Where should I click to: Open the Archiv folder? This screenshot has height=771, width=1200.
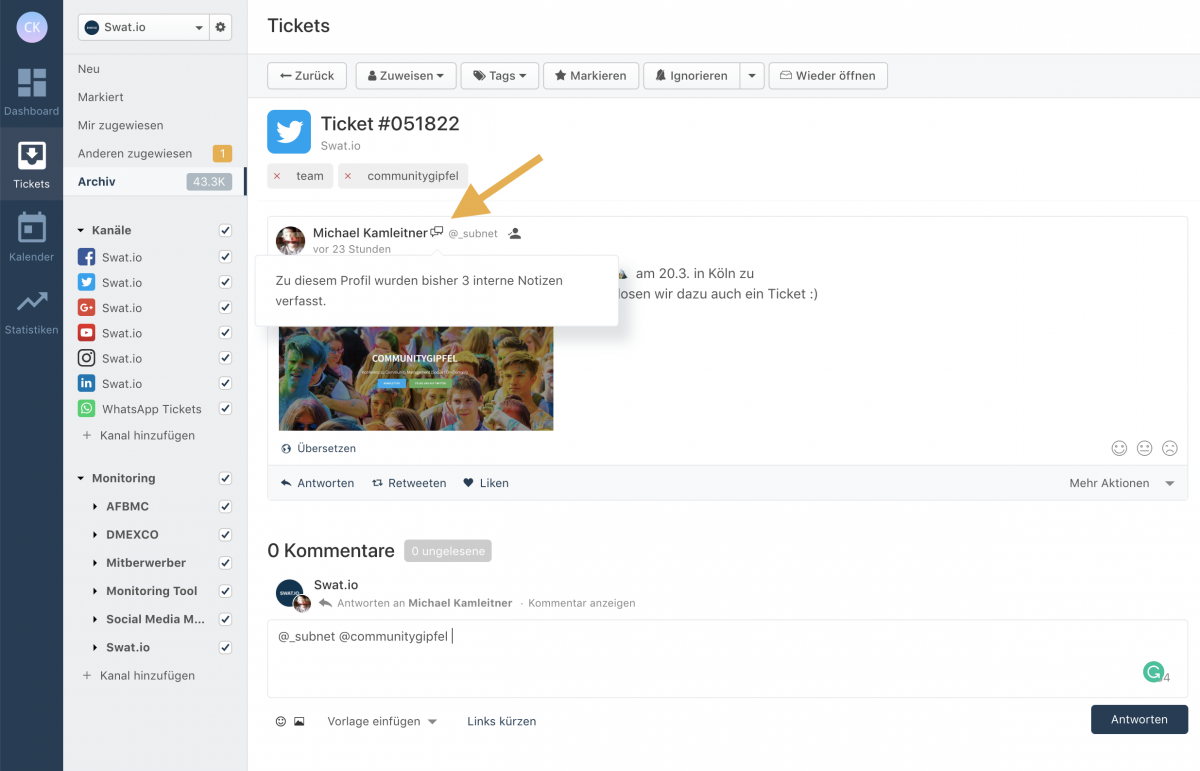tap(155, 182)
